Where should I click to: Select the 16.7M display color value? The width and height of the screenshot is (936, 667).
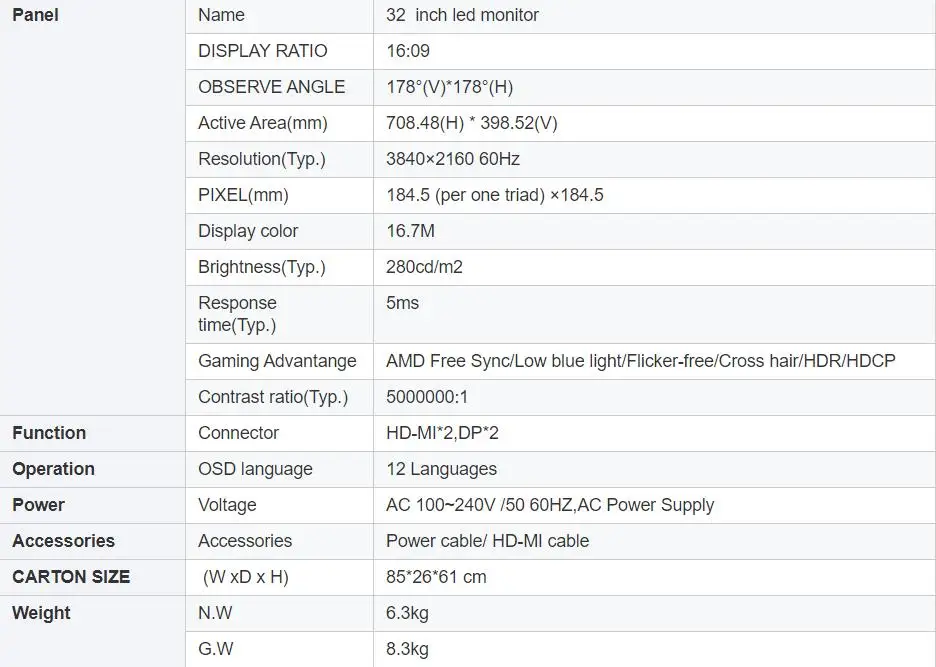point(410,231)
